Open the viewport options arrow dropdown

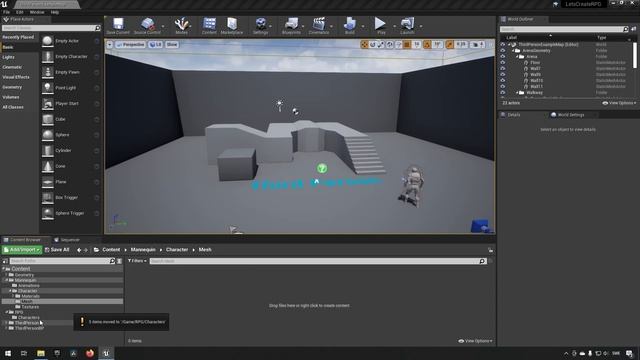point(110,44)
